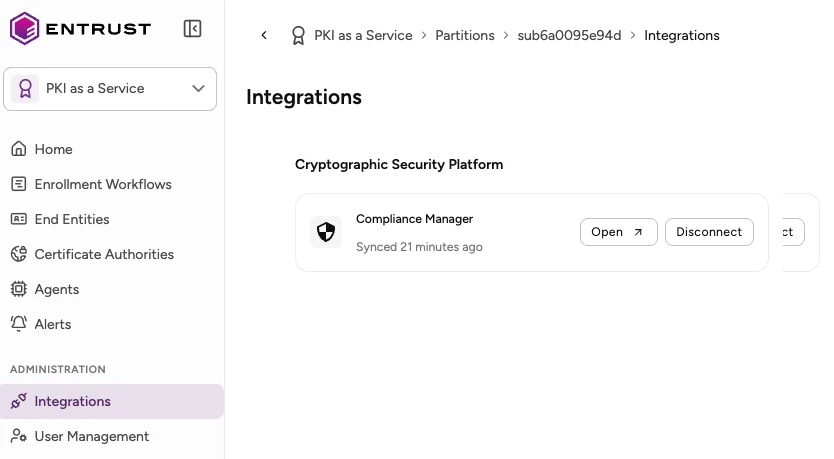Click the Integrations page heading
Image resolution: width=834 pixels, height=459 pixels.
[304, 97]
